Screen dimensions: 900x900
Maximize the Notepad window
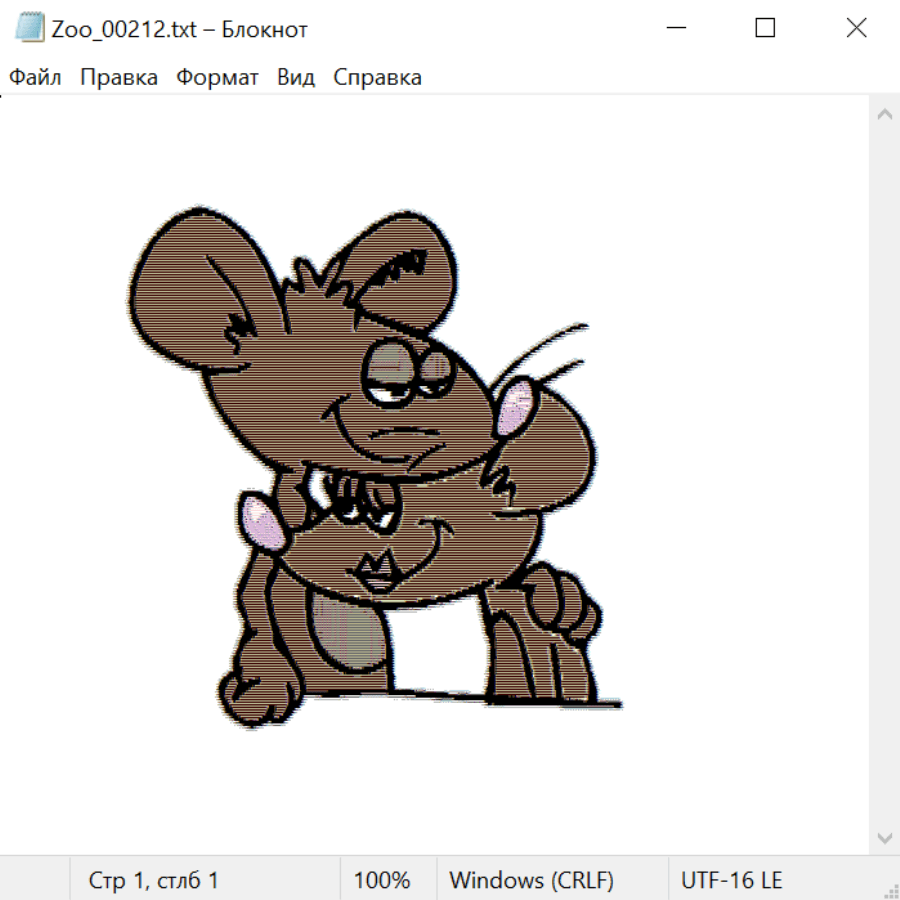point(765,29)
